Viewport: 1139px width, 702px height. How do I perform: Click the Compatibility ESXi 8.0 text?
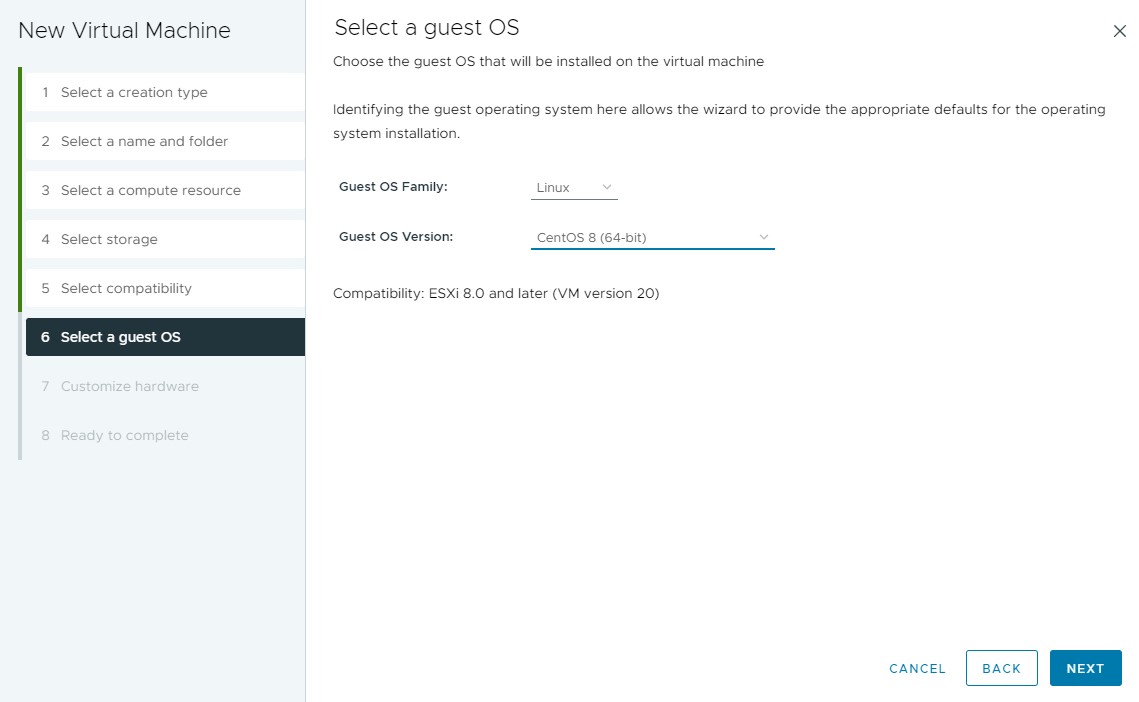coord(496,293)
